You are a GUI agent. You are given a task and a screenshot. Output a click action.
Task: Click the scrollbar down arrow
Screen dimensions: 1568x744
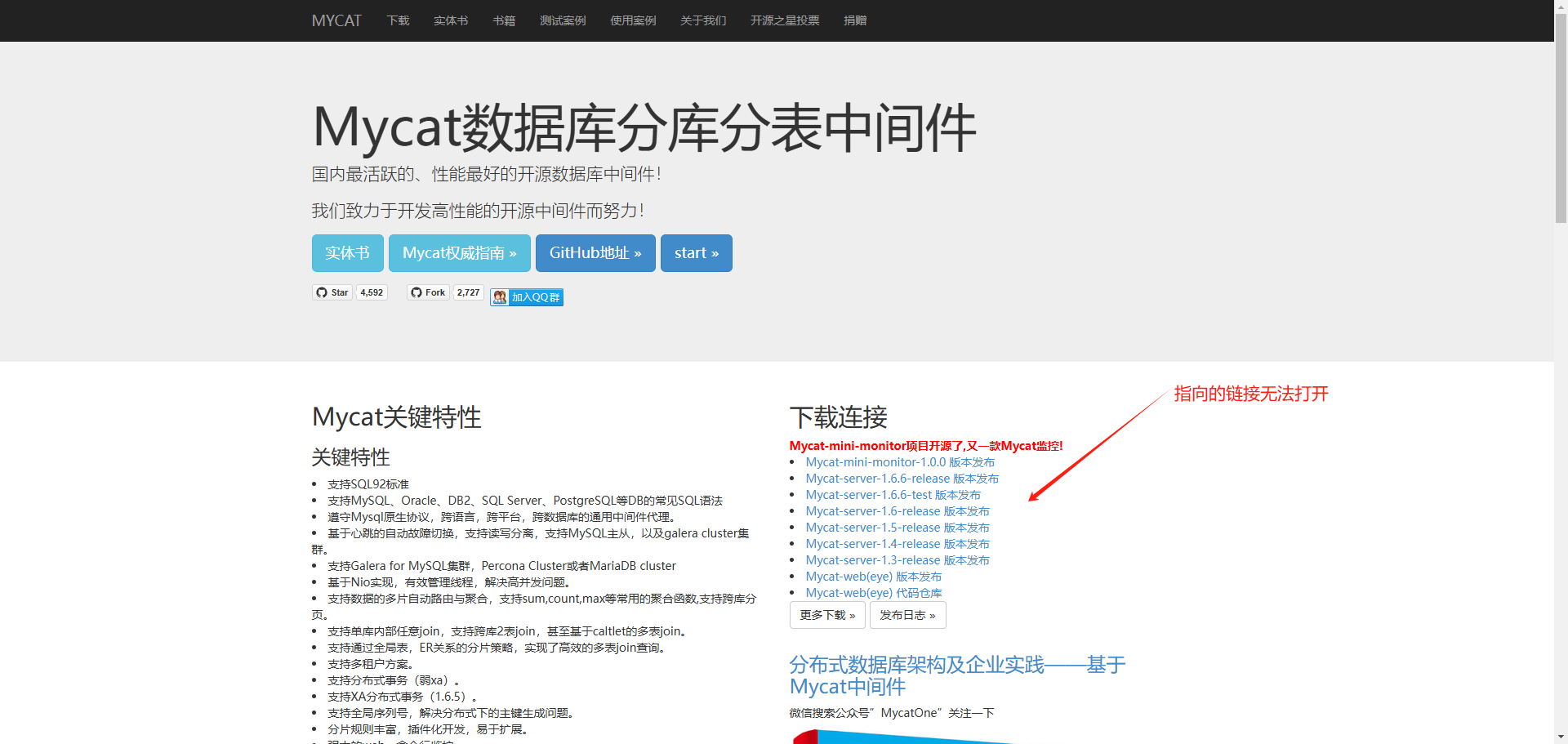point(1561,737)
